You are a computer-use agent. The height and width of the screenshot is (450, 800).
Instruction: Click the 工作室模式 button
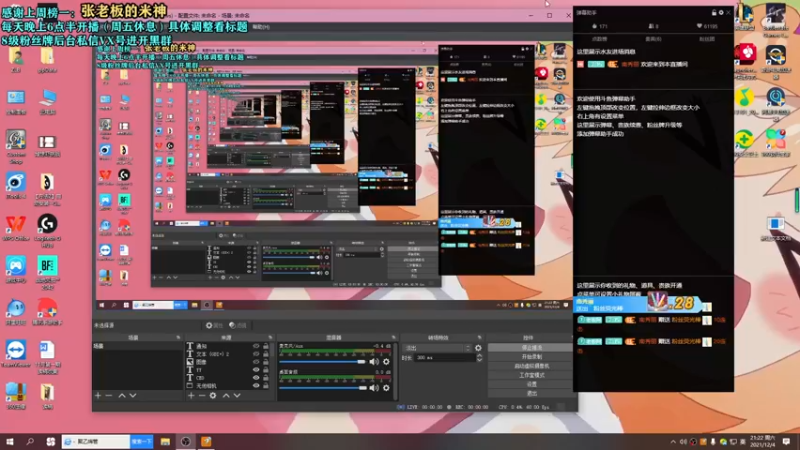(531, 375)
